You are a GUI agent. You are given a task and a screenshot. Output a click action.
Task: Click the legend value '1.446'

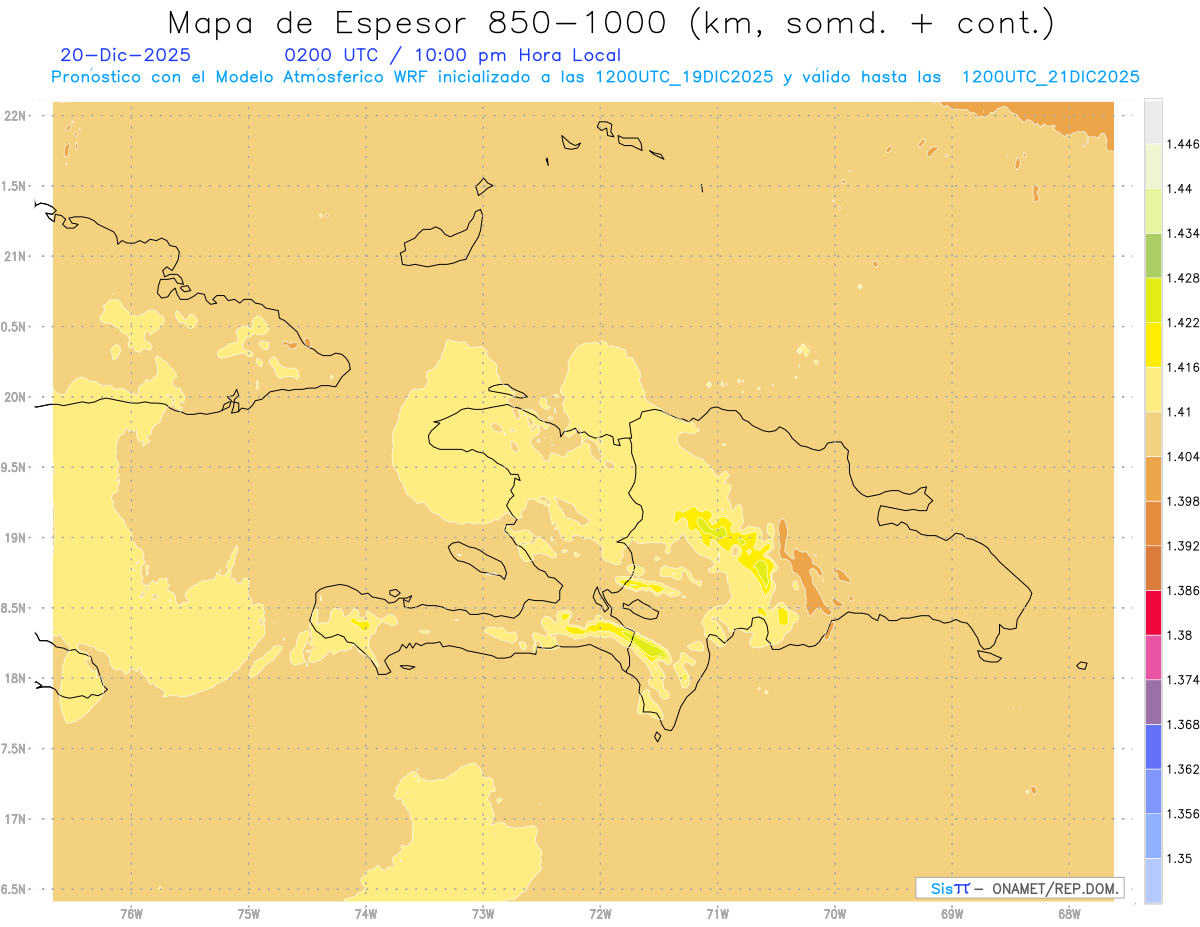pyautogui.click(x=1182, y=144)
